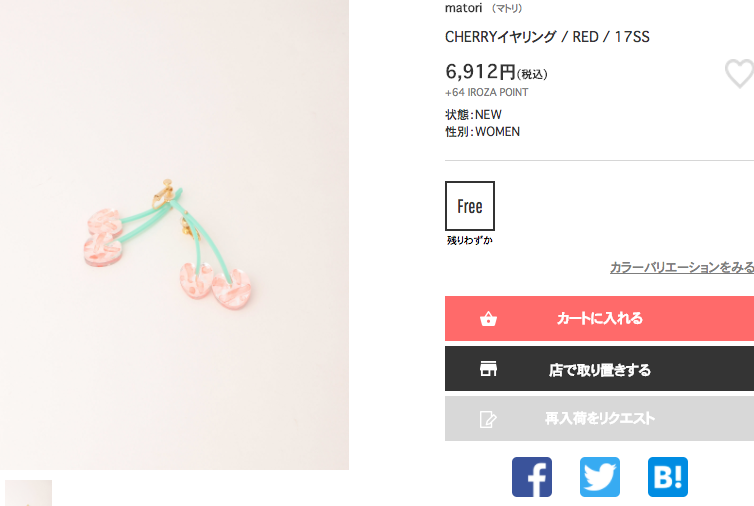The image size is (754, 506).
Task: Select the product thumbnail below the photo
Action: click(28, 493)
